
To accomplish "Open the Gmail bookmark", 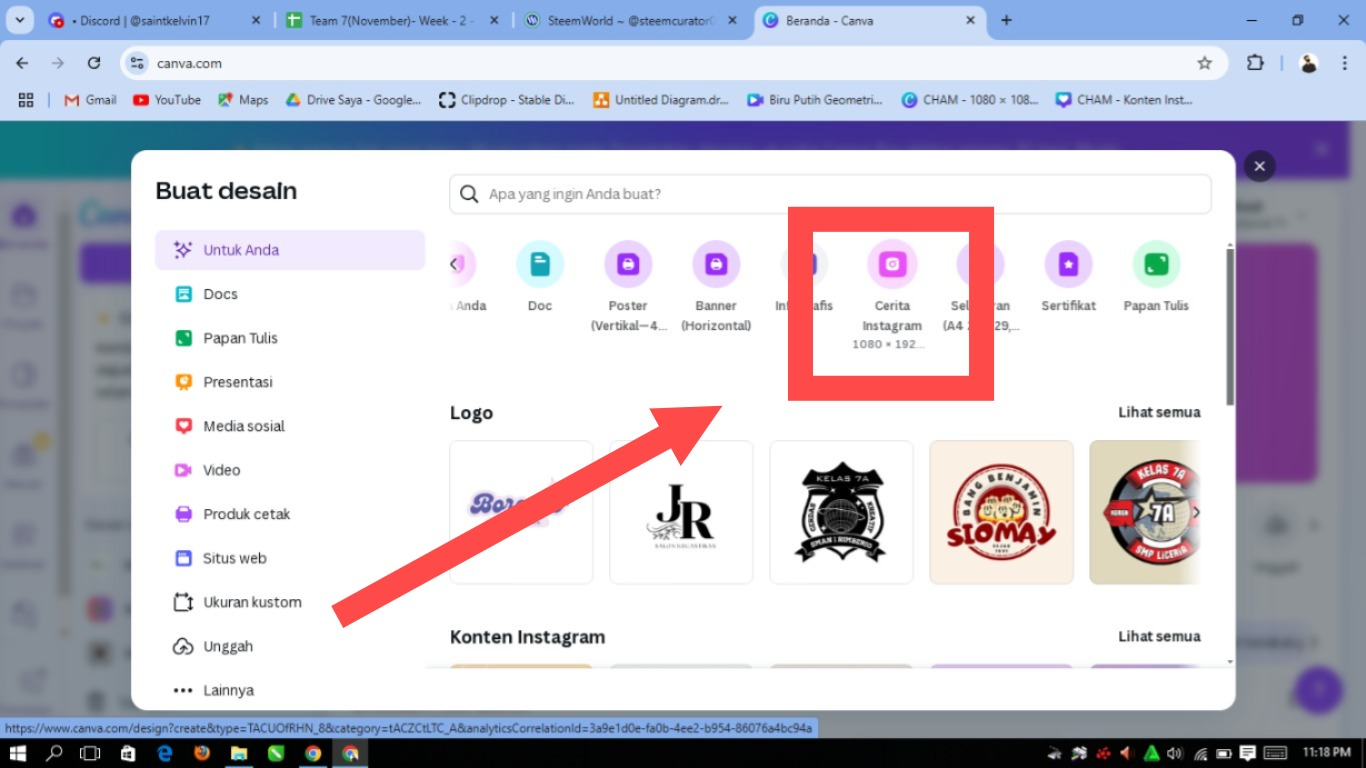I will coord(90,100).
